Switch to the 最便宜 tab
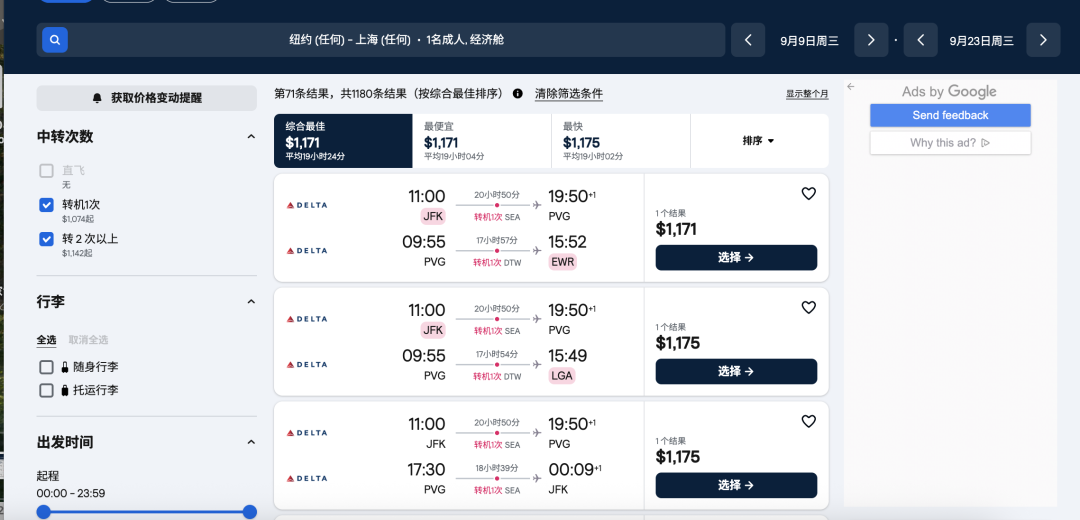The image size is (1080, 520). (x=481, y=141)
